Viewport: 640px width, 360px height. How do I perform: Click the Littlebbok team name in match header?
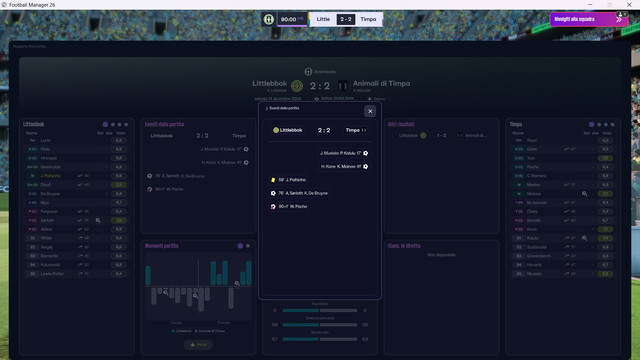coord(269,84)
